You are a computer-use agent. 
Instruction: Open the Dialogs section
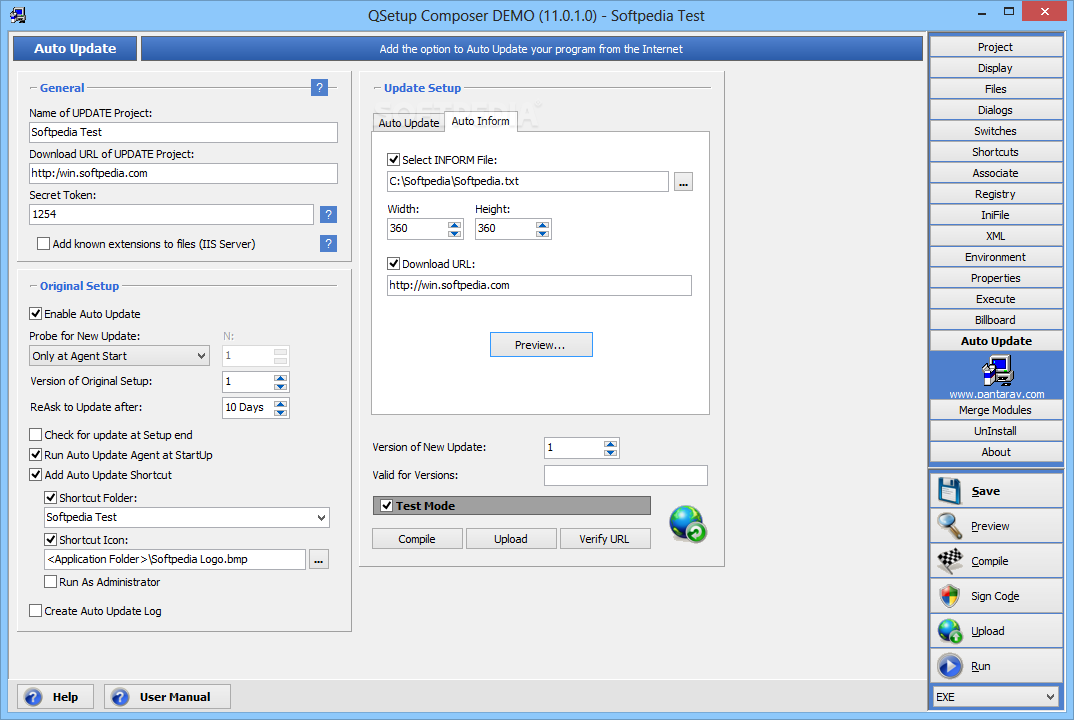[995, 110]
